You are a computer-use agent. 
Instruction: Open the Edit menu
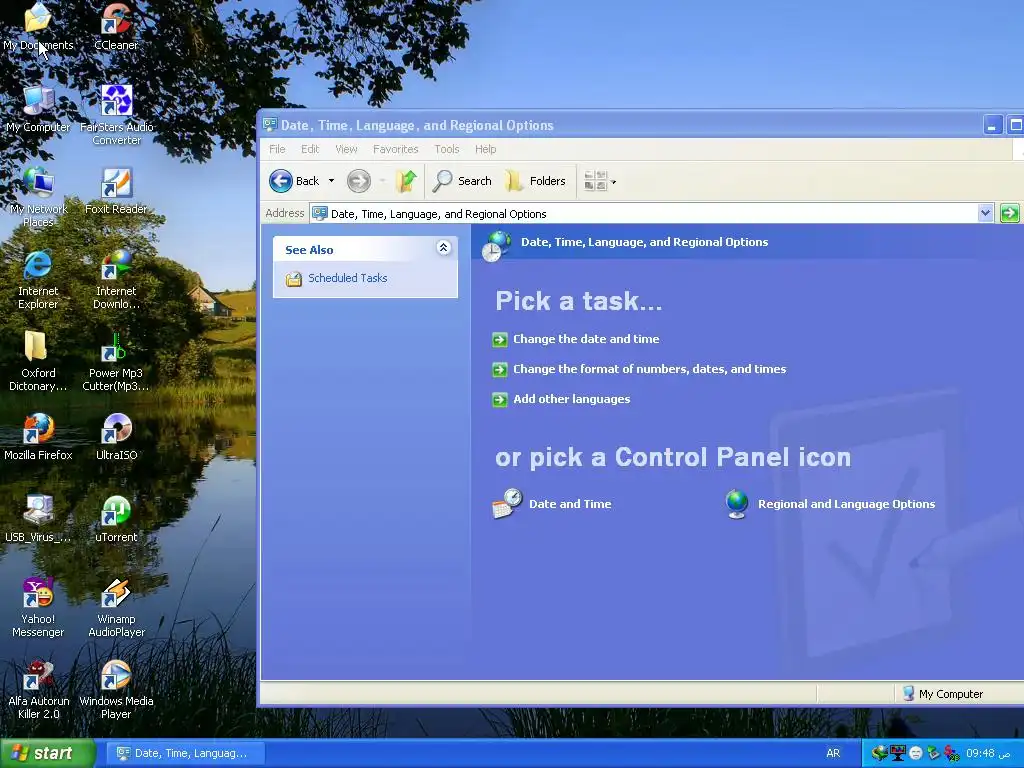(310, 149)
